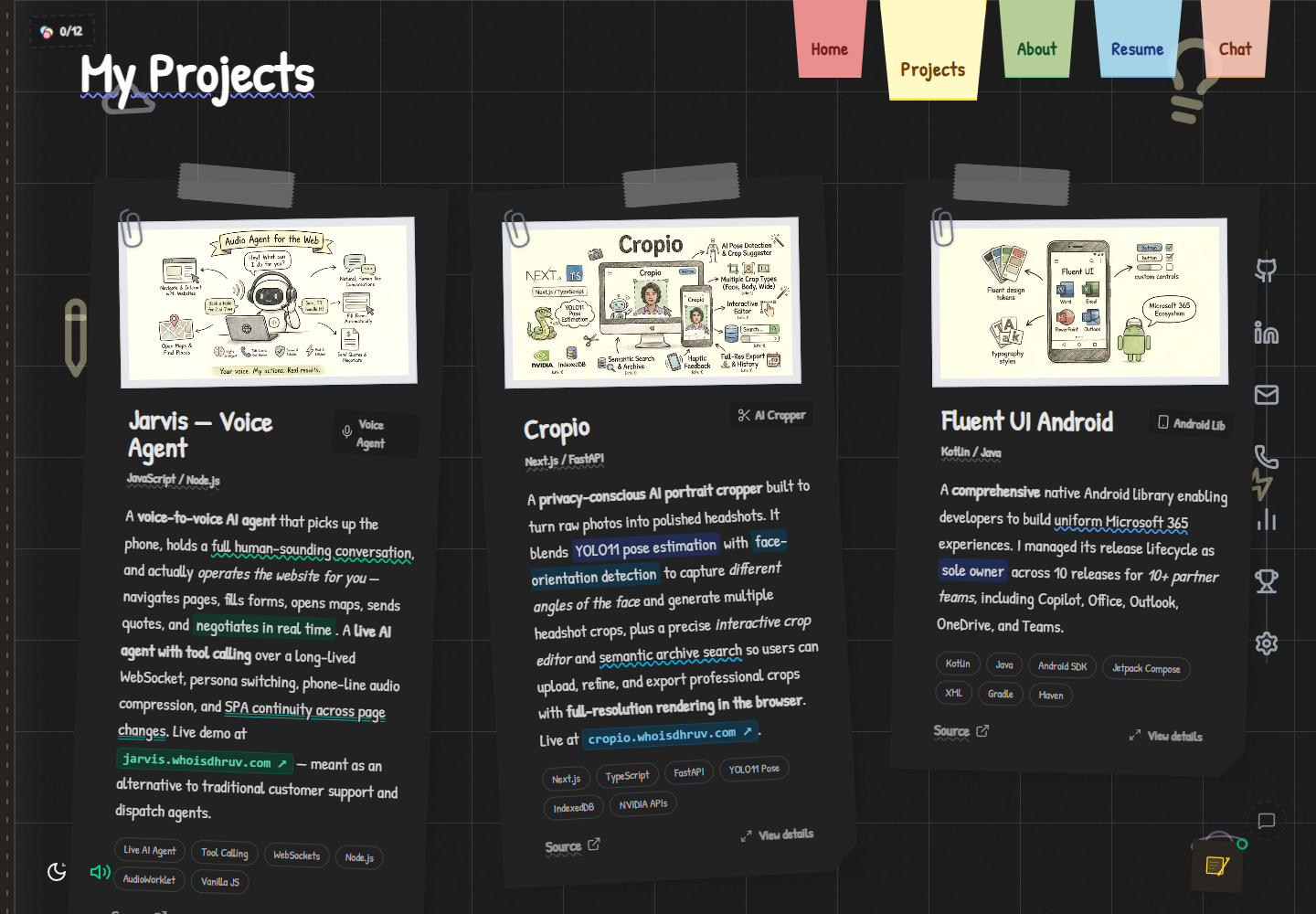The height and width of the screenshot is (914, 1316).
Task: Click the phone contact icon
Action: (x=1267, y=457)
